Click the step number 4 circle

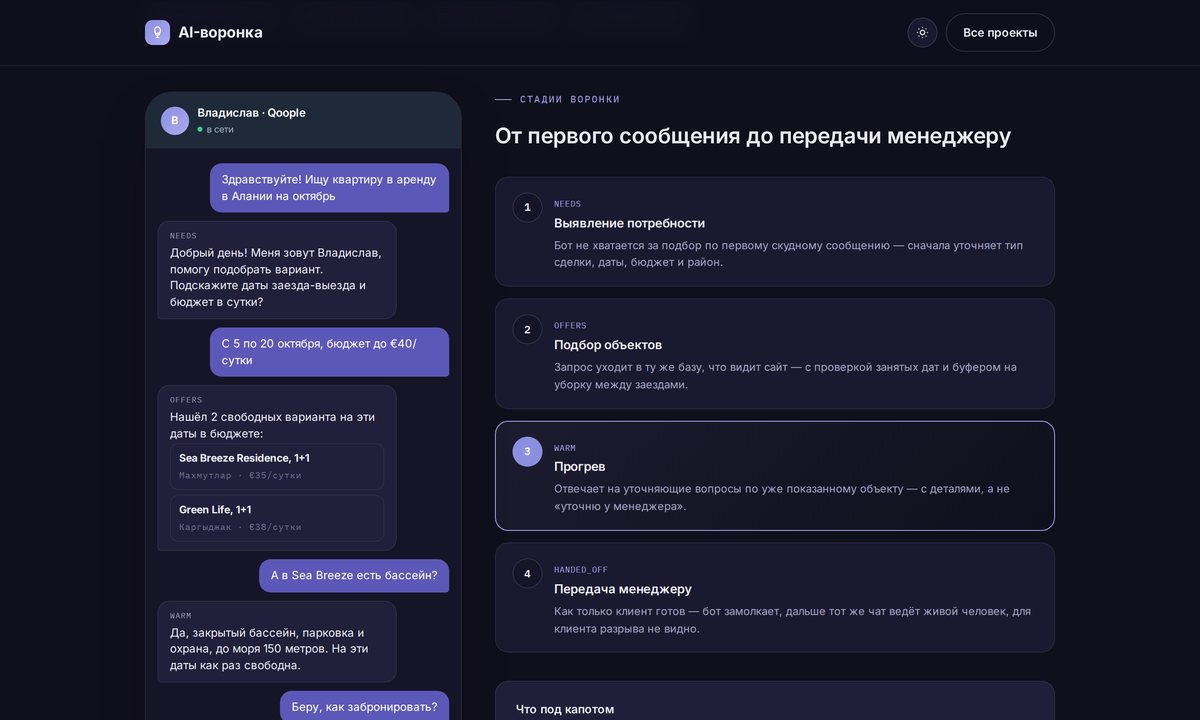point(527,573)
